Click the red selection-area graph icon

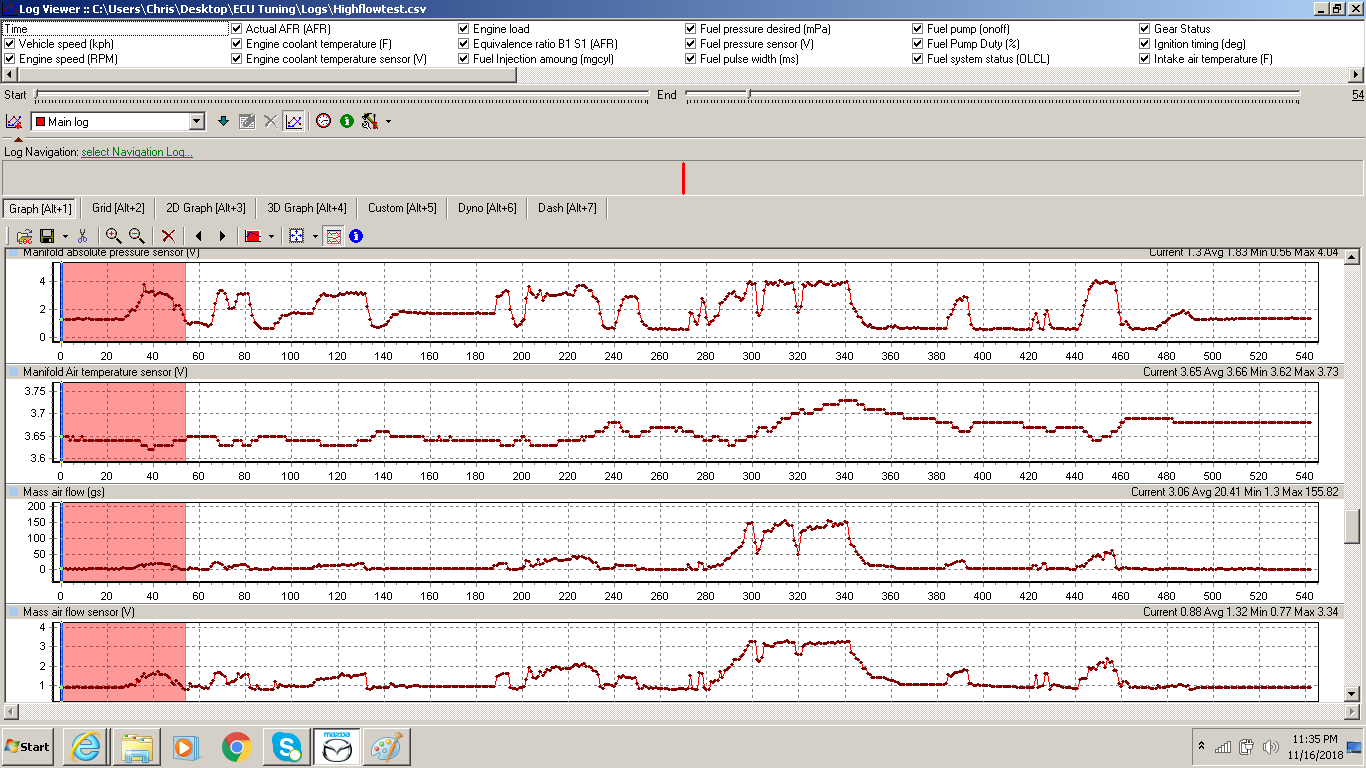click(x=253, y=236)
